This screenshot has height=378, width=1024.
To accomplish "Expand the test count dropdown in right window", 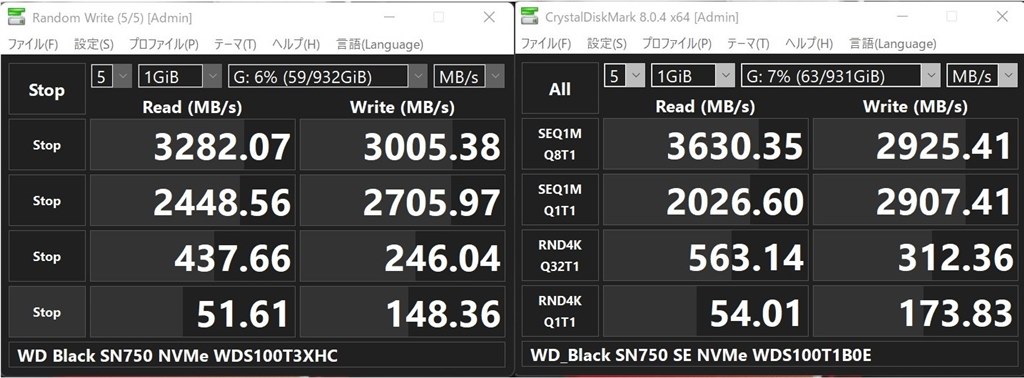I will pos(625,76).
